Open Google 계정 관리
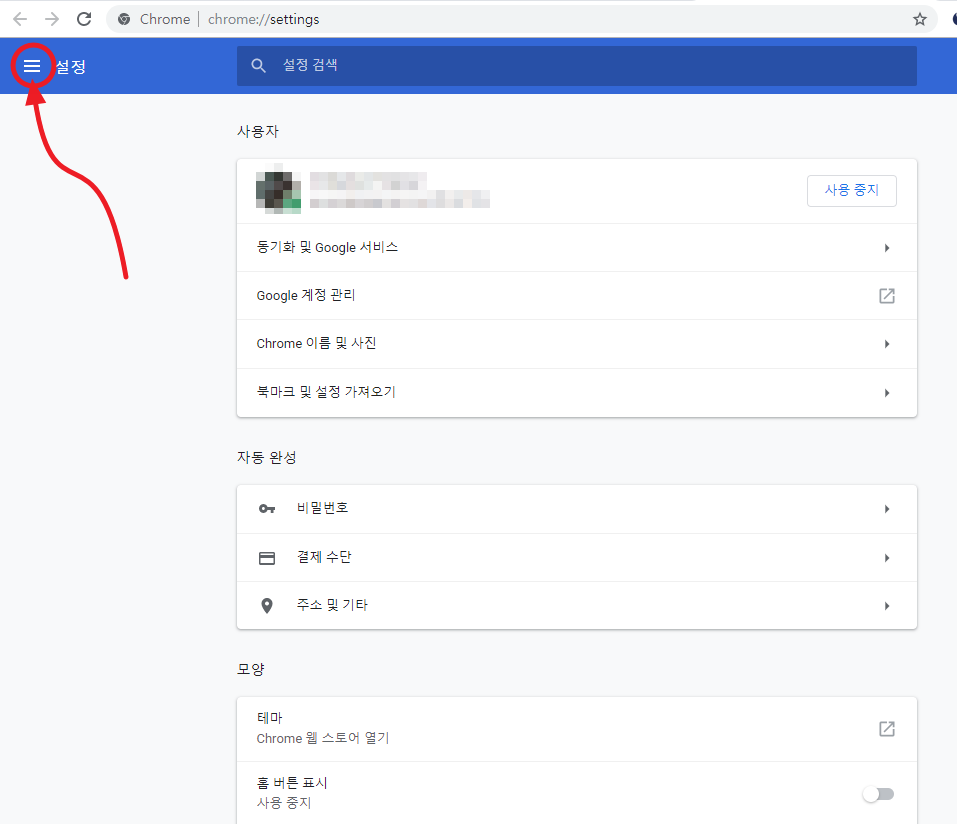The image size is (957, 824). tap(577, 296)
